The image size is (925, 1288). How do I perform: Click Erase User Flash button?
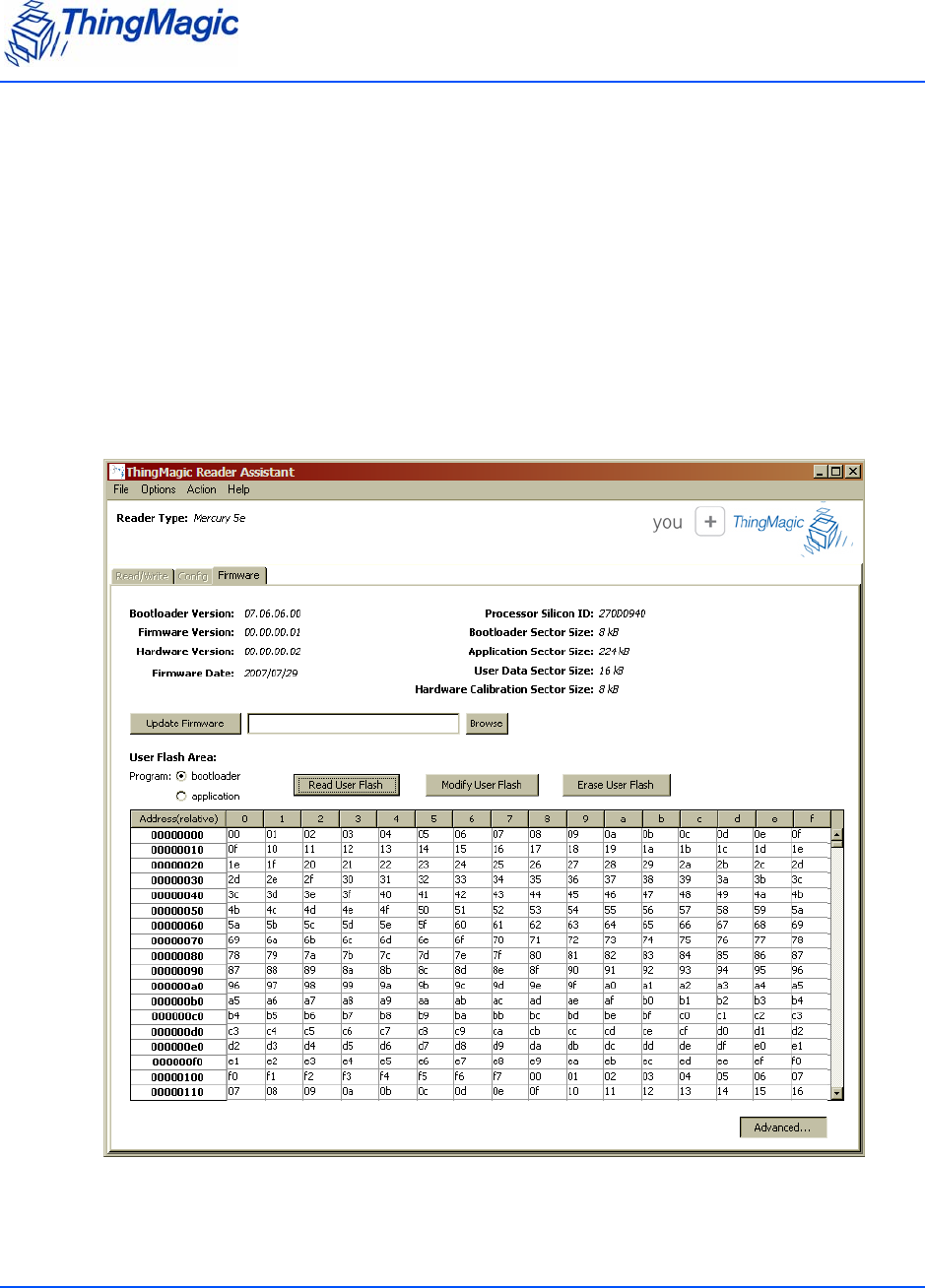616,785
